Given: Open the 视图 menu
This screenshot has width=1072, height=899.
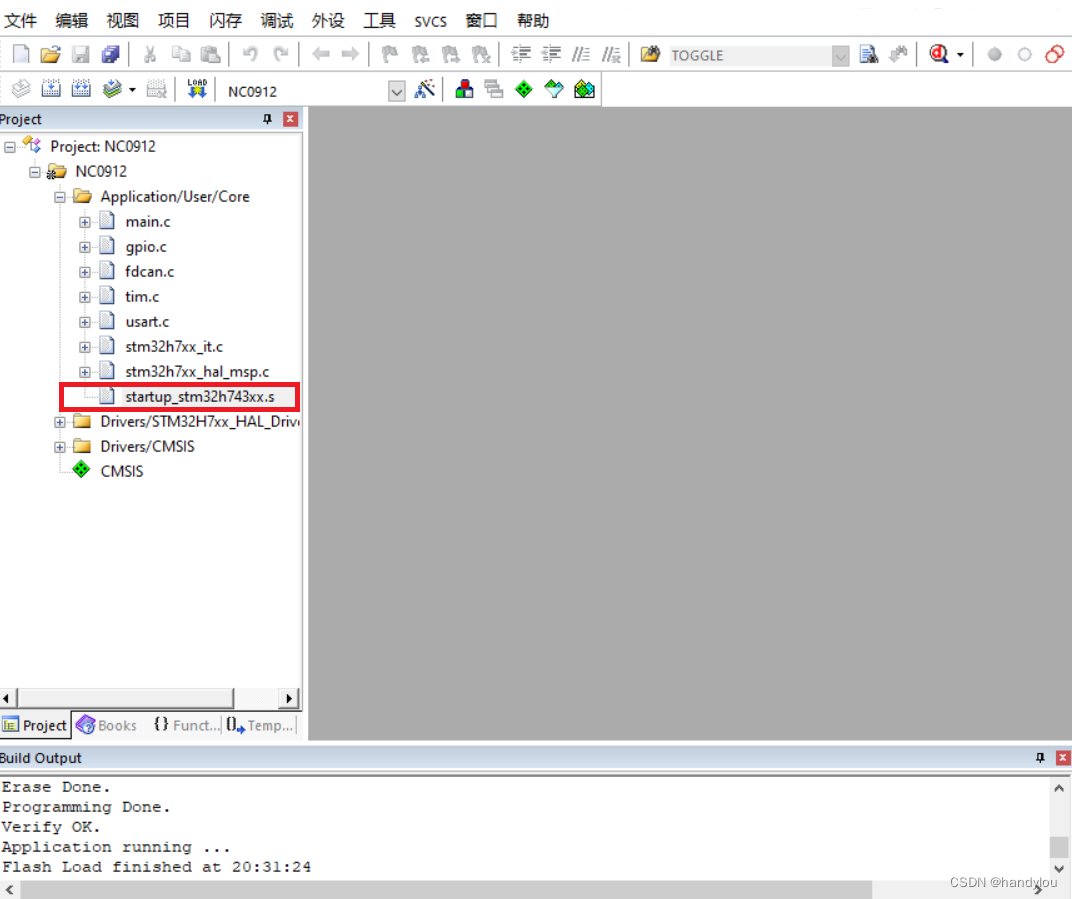Looking at the screenshot, I should coord(123,21).
